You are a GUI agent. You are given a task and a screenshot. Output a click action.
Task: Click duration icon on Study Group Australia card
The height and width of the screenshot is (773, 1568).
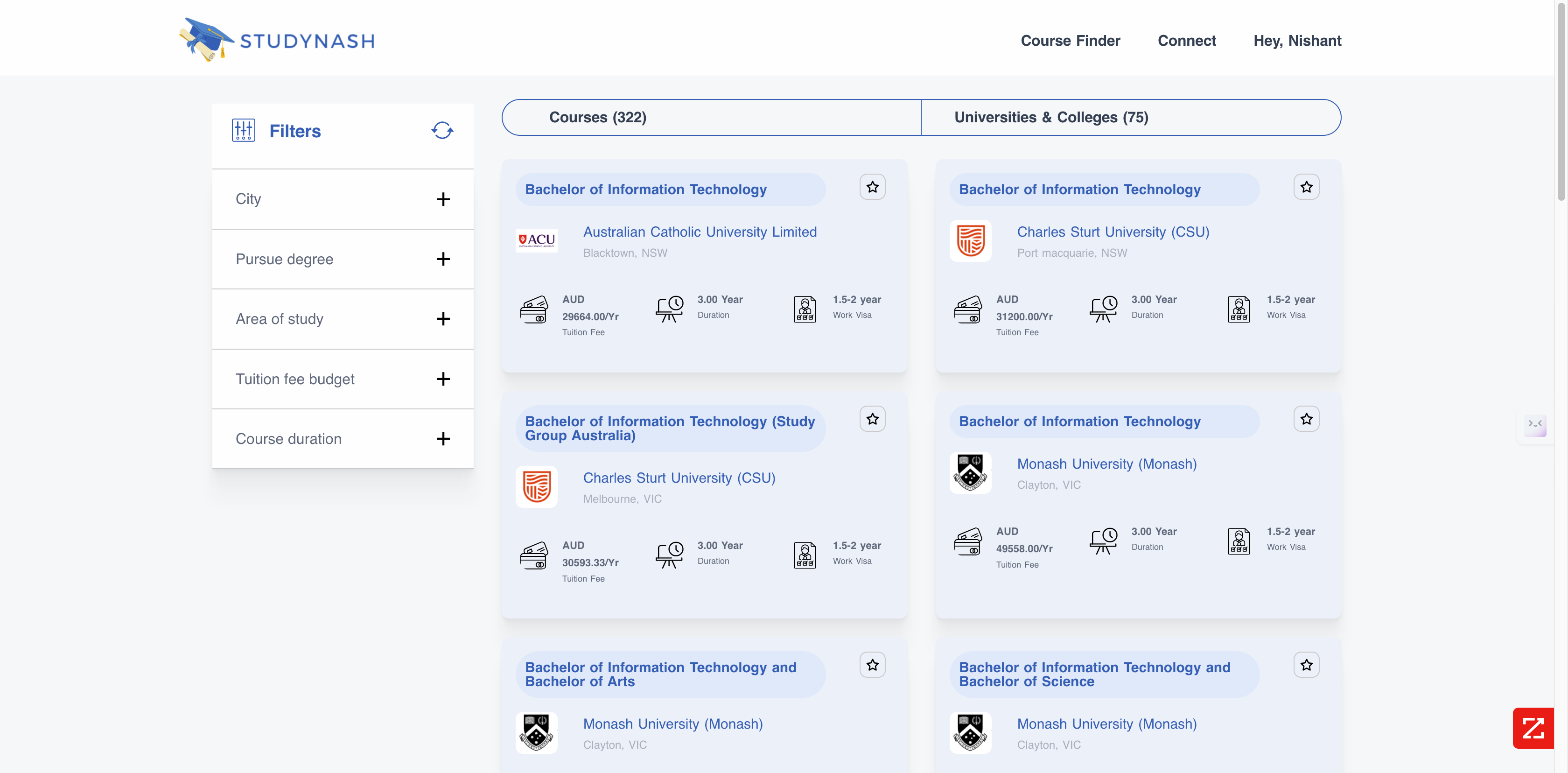[x=670, y=555]
